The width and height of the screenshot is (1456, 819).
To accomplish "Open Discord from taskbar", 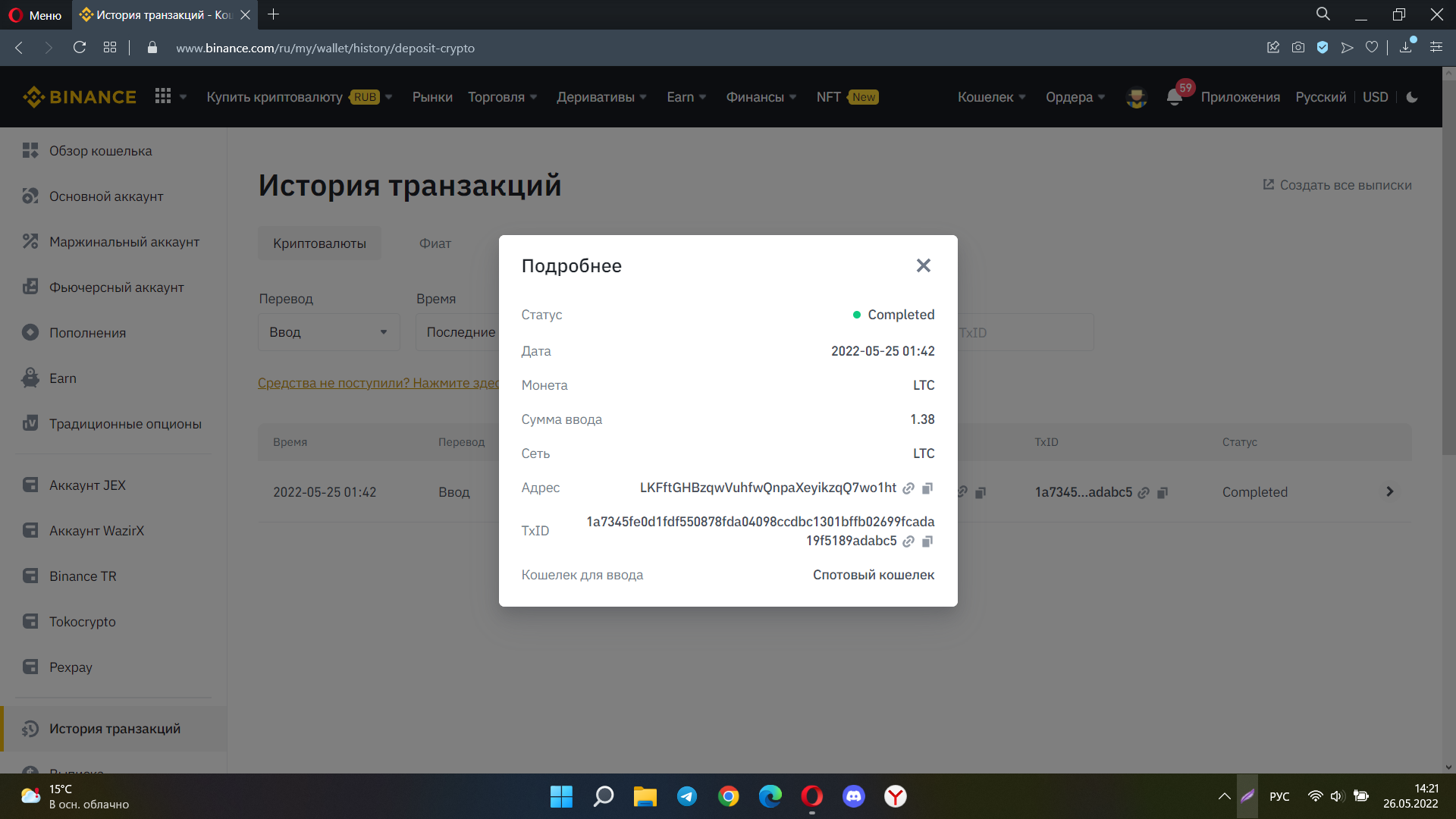I will point(854,796).
